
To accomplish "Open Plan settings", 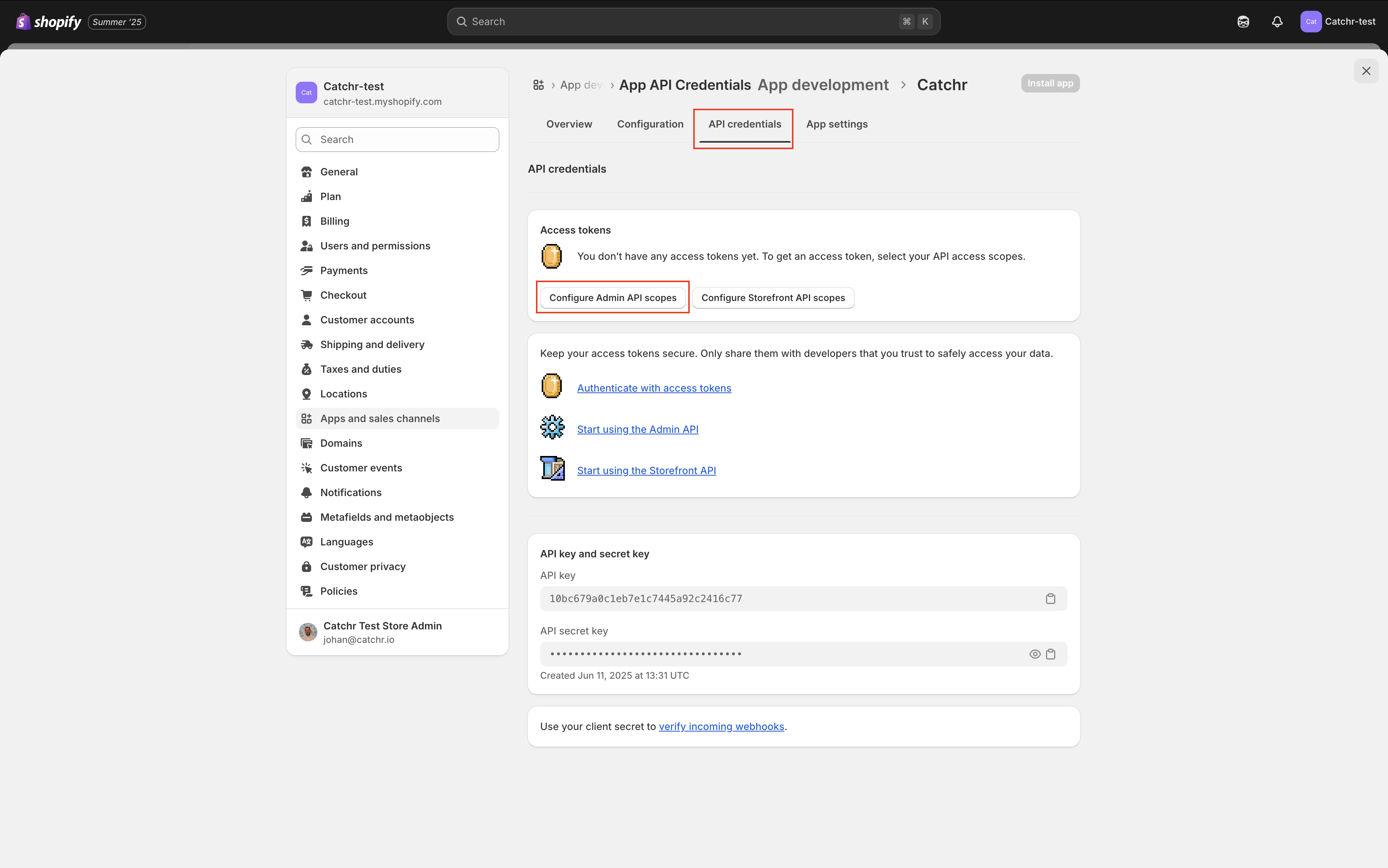I will [x=398, y=196].
